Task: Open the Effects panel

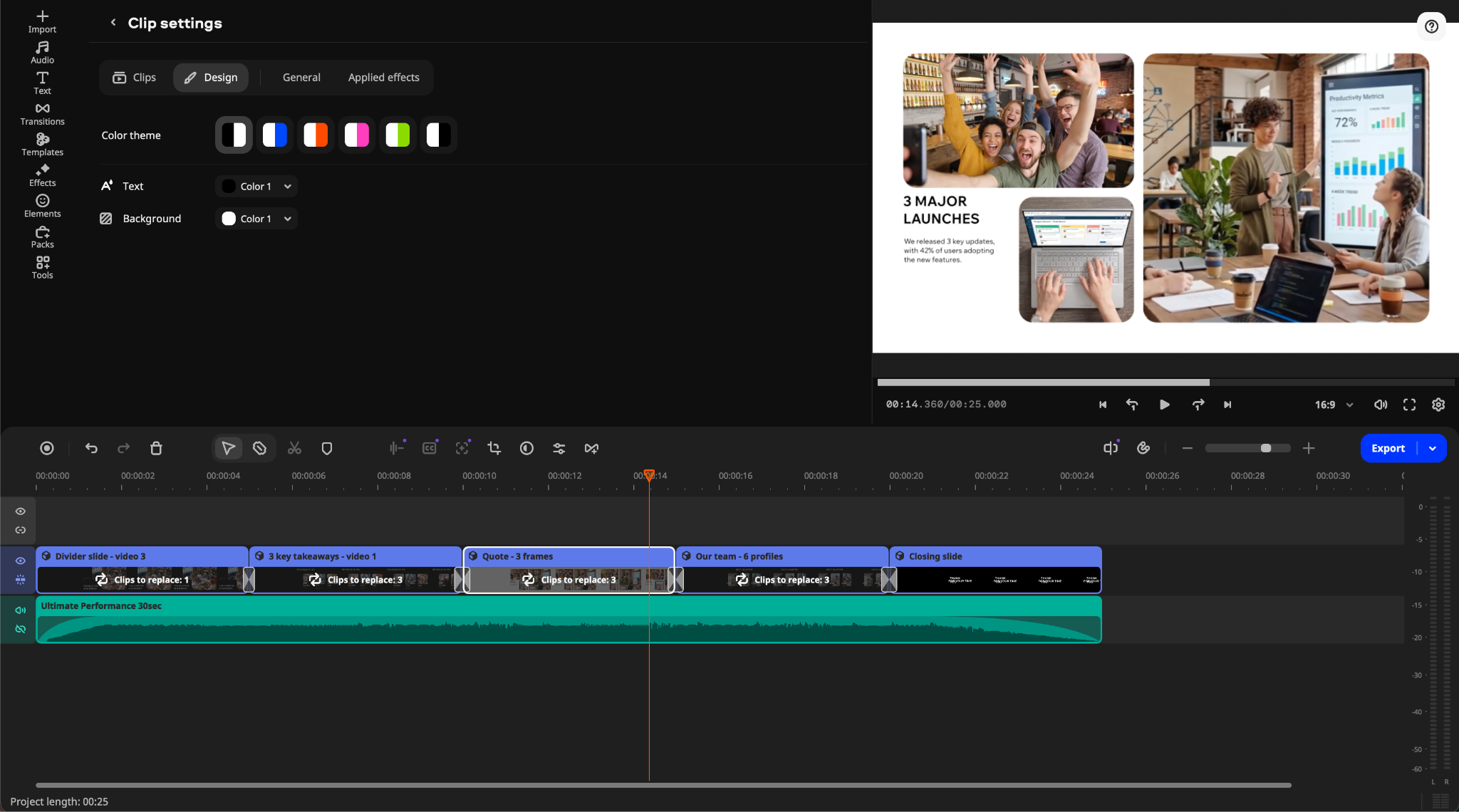Action: (x=42, y=175)
